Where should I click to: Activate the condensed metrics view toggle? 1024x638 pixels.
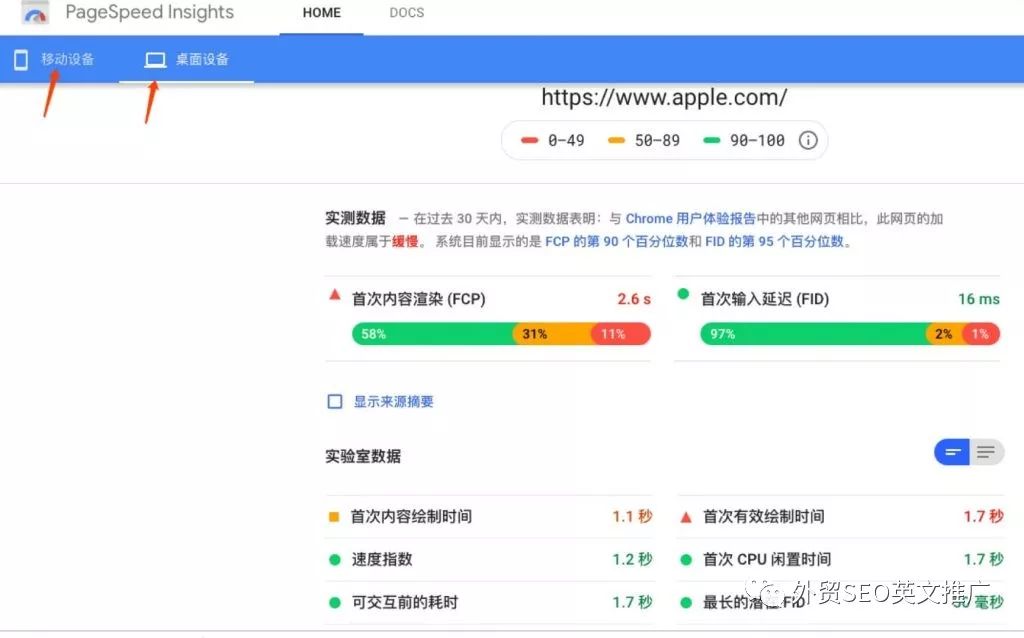coord(952,452)
